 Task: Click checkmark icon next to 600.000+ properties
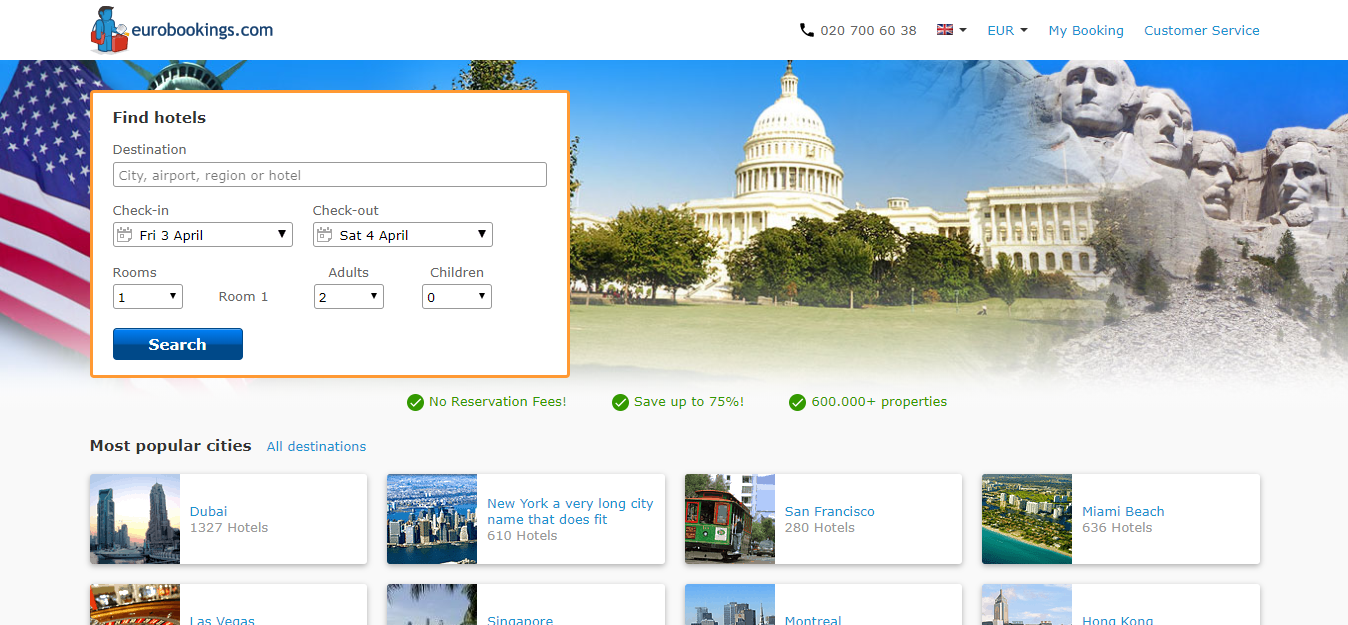pyautogui.click(x=797, y=402)
